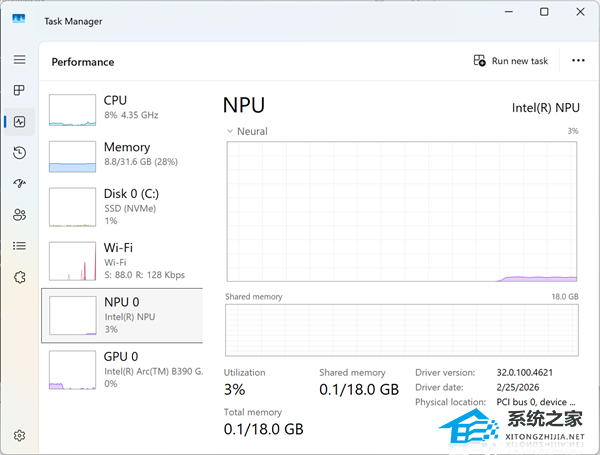Open the Services page icon
The width and height of the screenshot is (600, 455).
[20, 277]
